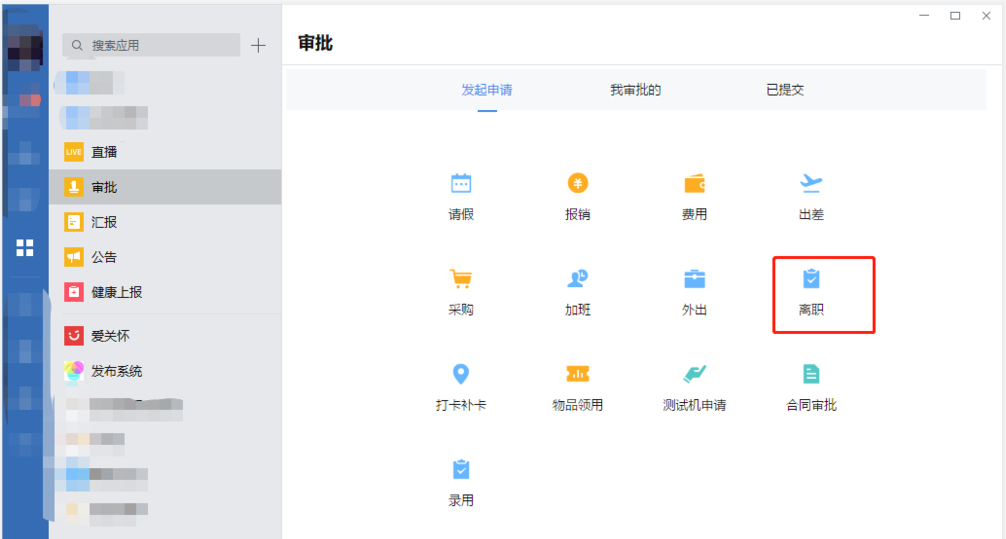This screenshot has width=1006, height=539.
Task: Open the 采购 shopping cart icon
Action: pyautogui.click(x=461, y=279)
